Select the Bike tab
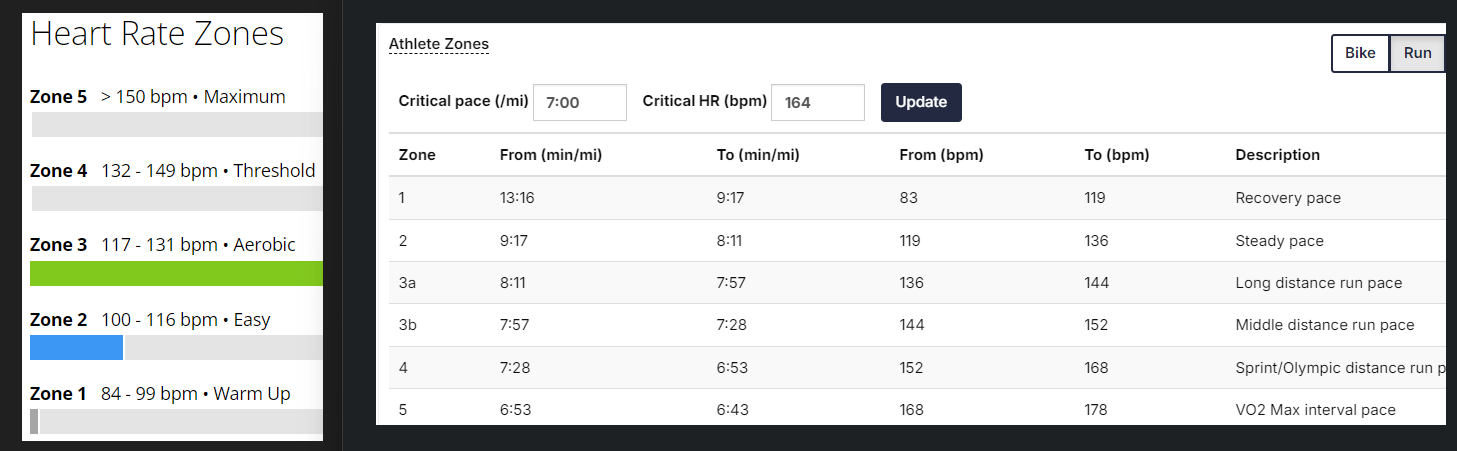 1360,54
